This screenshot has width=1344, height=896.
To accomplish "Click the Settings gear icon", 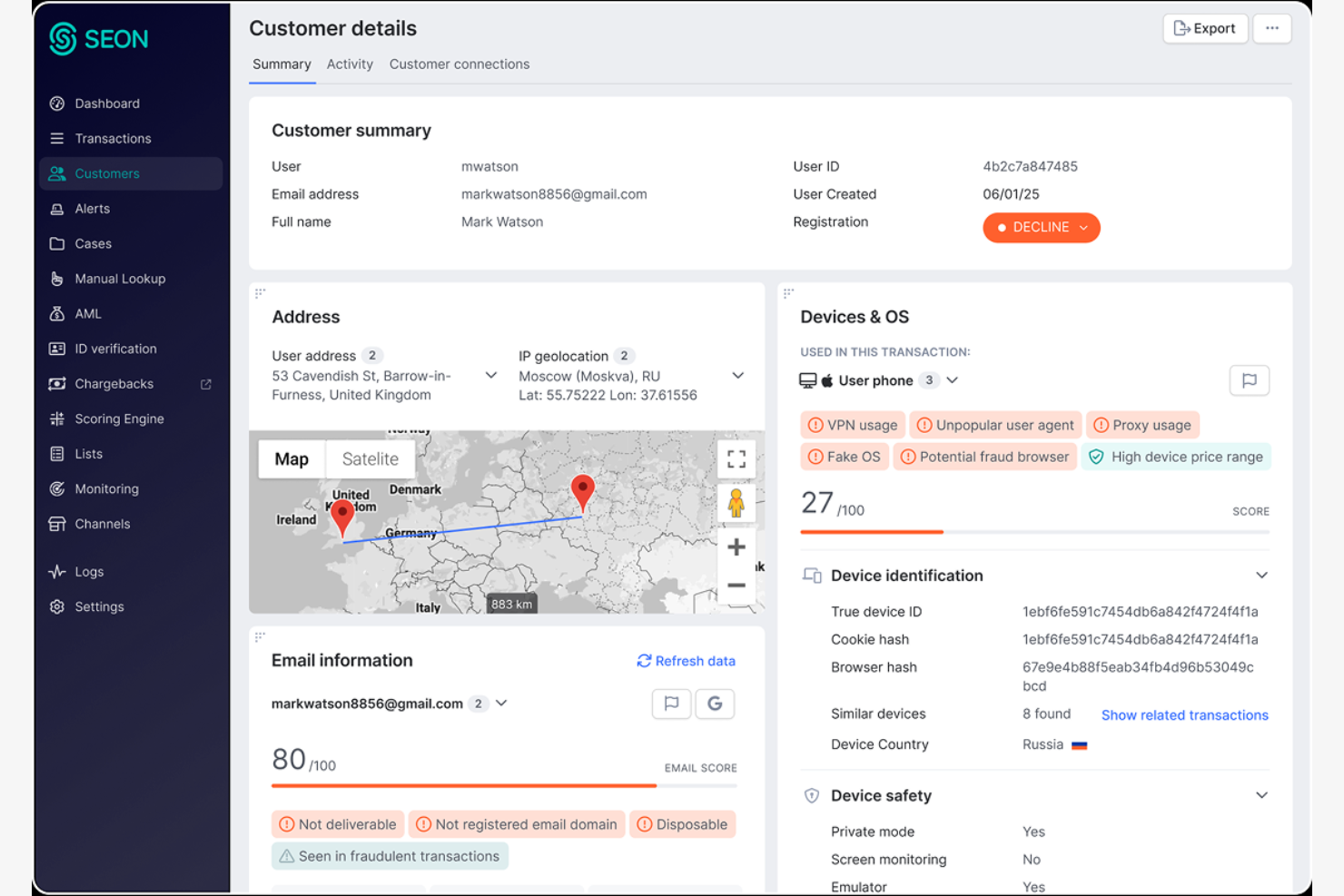I will pos(57,607).
